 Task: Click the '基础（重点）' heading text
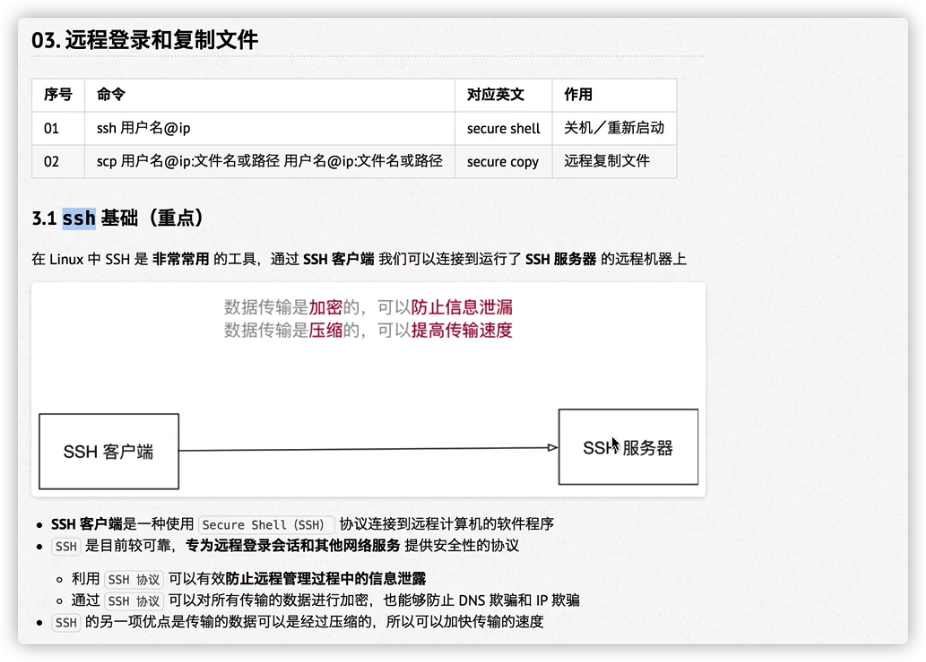(x=152, y=218)
